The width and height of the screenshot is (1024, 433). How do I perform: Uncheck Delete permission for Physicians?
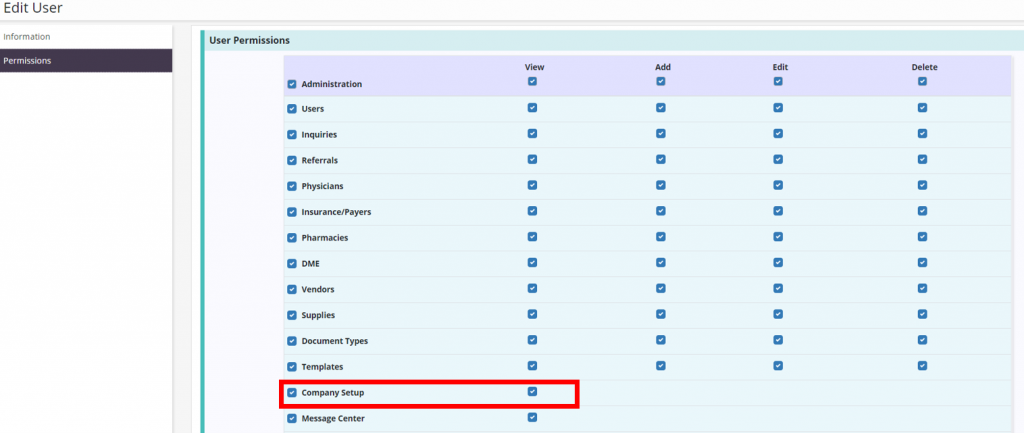click(922, 185)
